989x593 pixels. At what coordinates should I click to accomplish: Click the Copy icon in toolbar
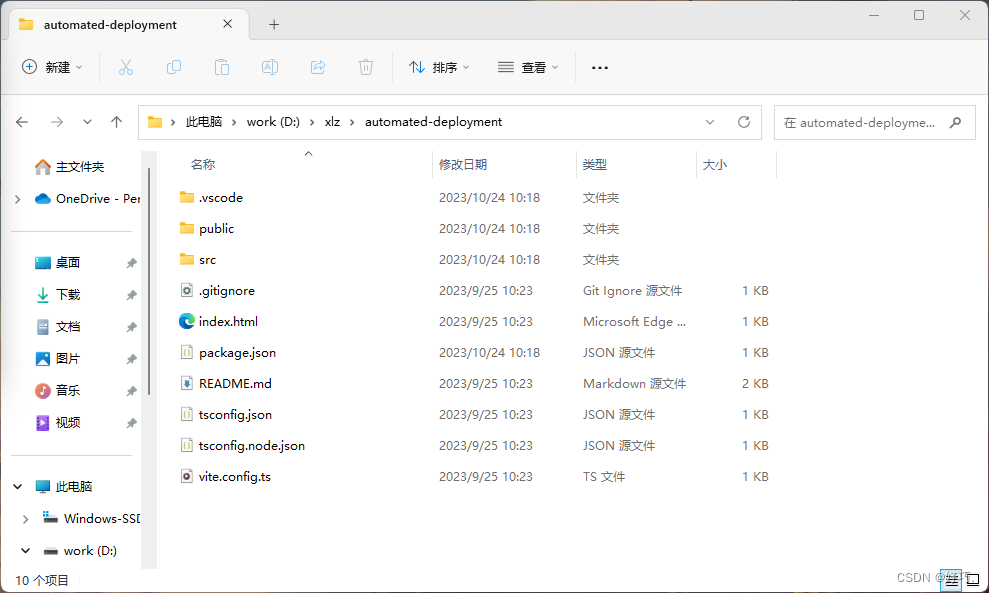point(173,67)
